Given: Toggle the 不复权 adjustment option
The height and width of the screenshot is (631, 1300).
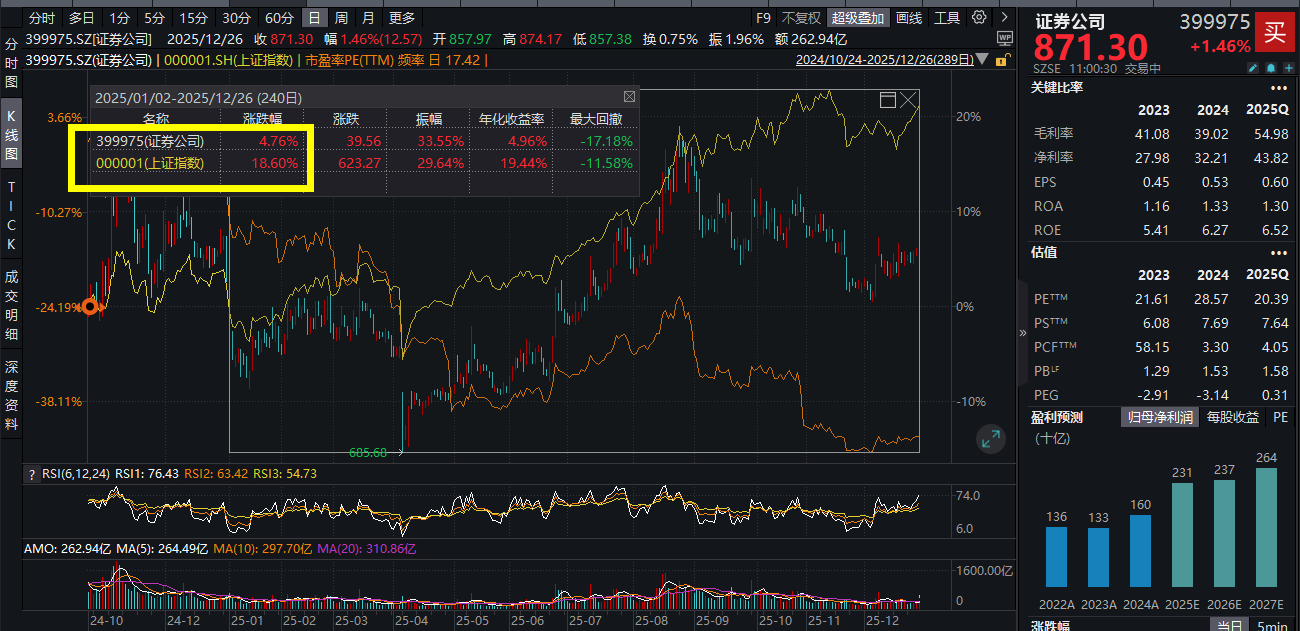Looking at the screenshot, I should click(x=801, y=18).
